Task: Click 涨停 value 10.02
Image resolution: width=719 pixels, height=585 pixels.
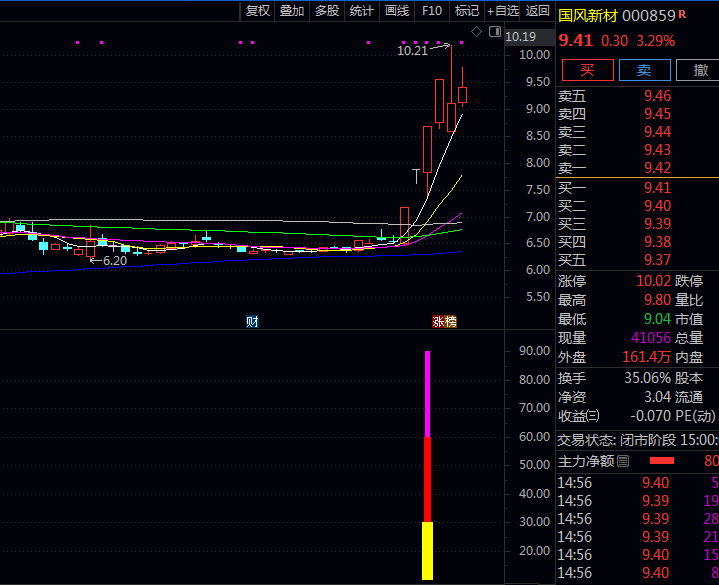Action: pos(653,281)
